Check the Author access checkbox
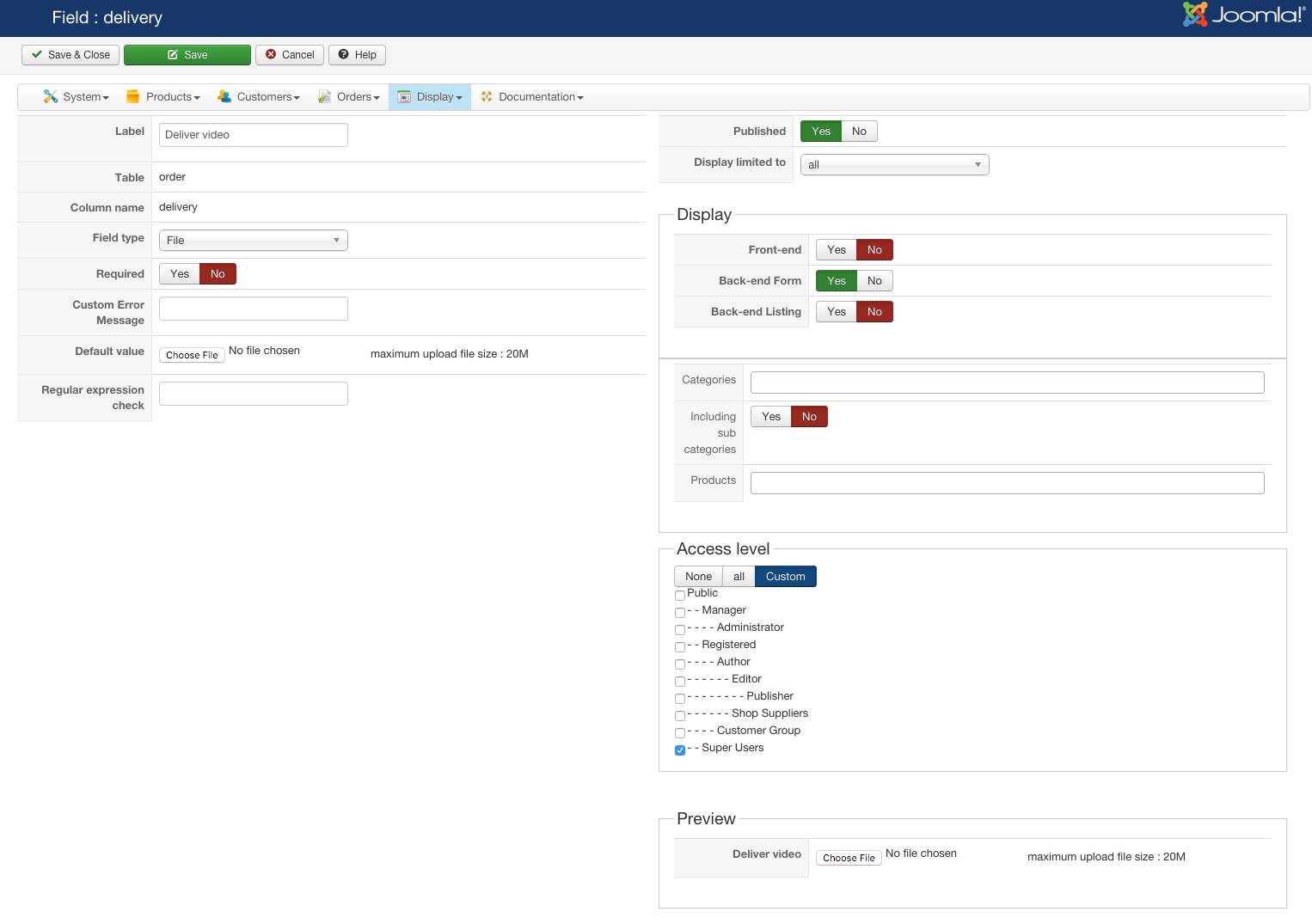1312x924 pixels. coord(680,664)
